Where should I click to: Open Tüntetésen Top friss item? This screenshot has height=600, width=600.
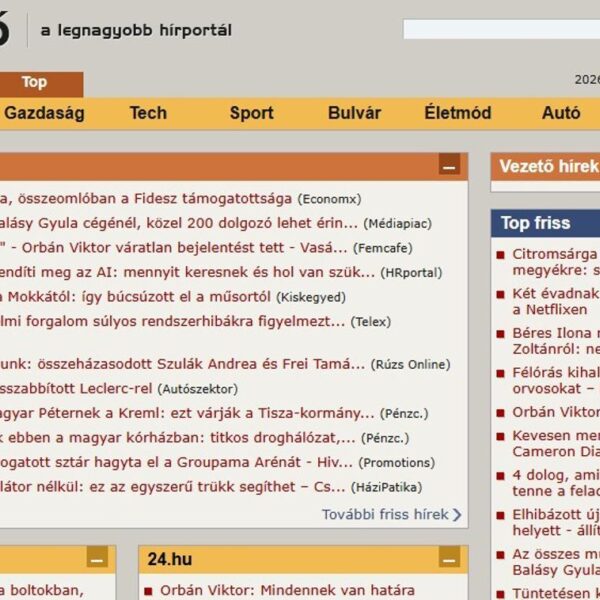tap(556, 593)
